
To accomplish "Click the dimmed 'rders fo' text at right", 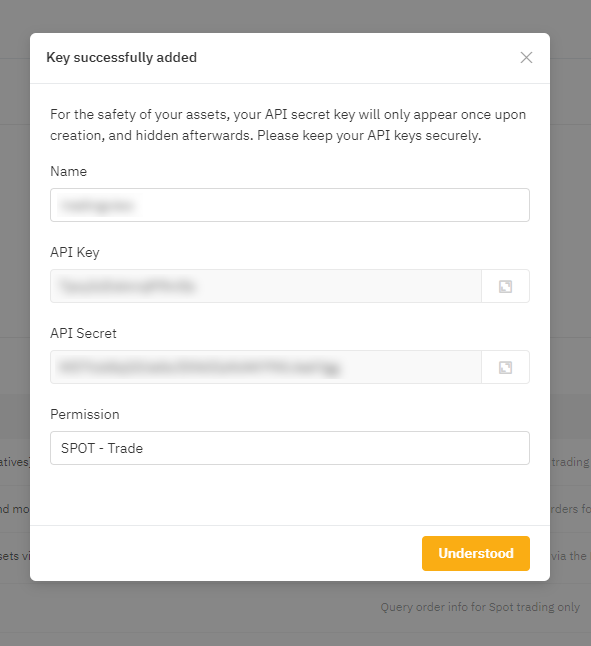I will (570, 509).
